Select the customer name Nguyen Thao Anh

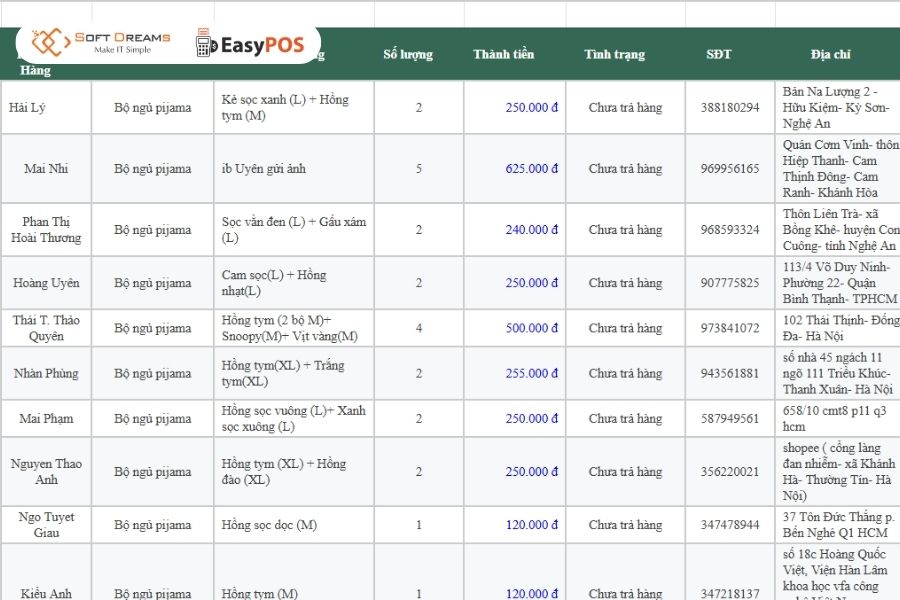coord(46,471)
